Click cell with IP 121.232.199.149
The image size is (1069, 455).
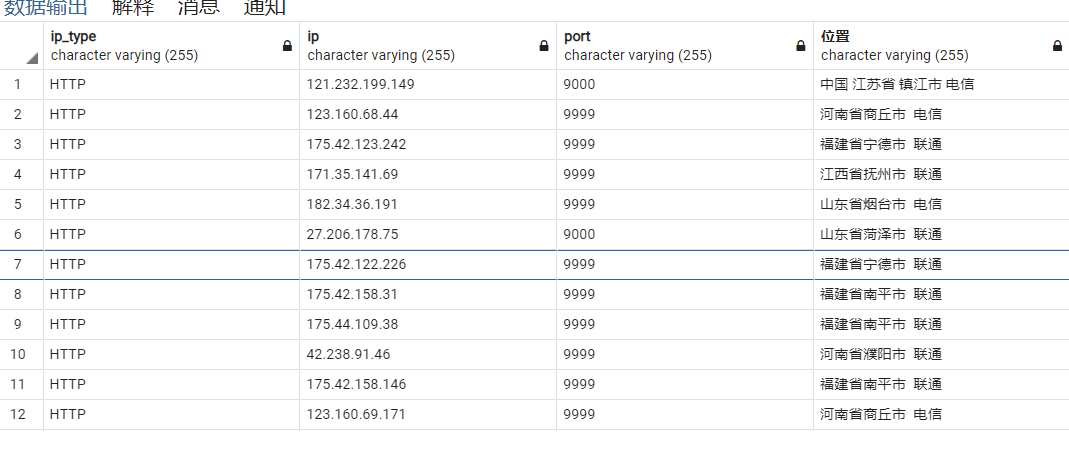[427, 85]
